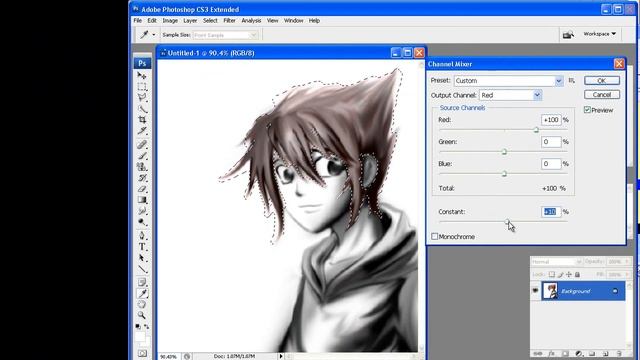Select the Crop tool
The height and width of the screenshot is (360, 640).
142,120
